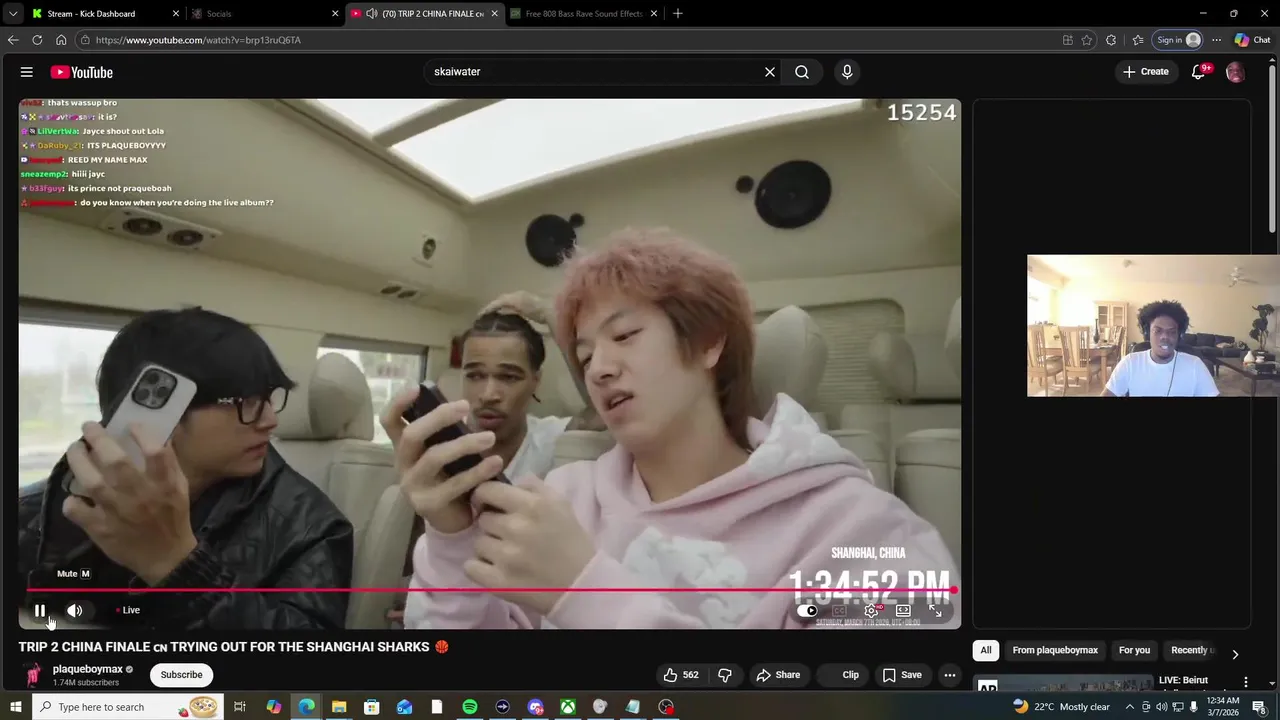Select the For you filter chip
This screenshot has height=720, width=1280.
pos(1134,650)
